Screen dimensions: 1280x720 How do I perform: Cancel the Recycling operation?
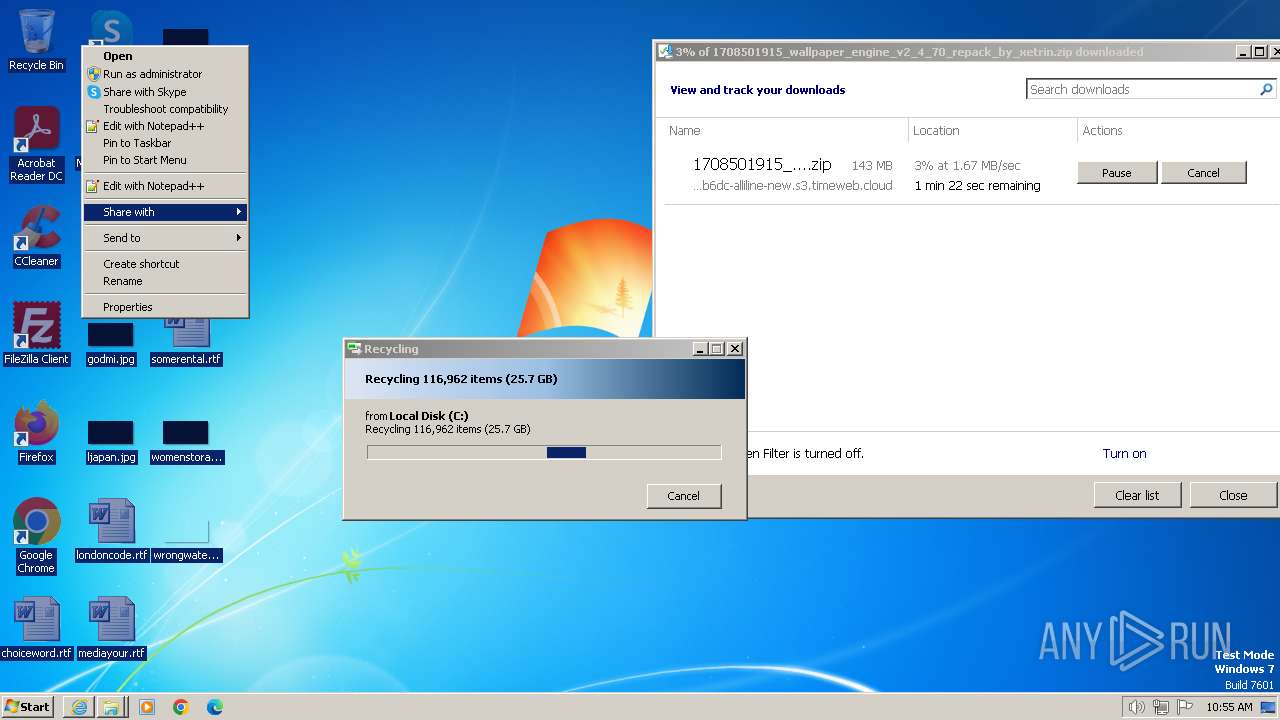click(x=684, y=496)
